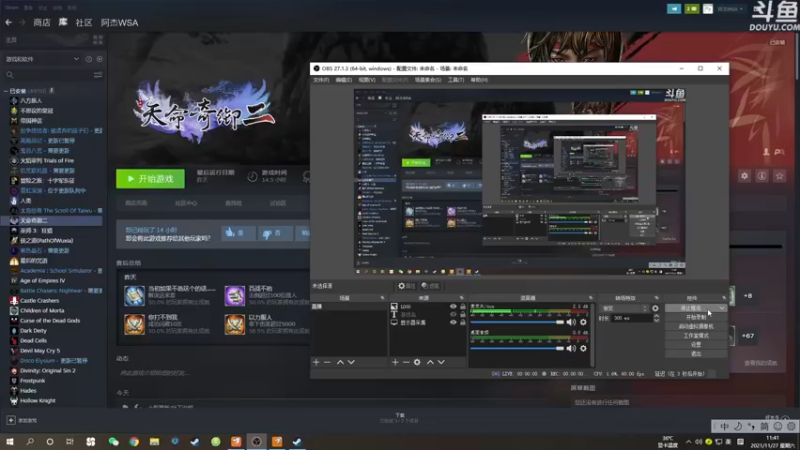Image resolution: width=800 pixels, height=450 pixels.
Task: Open the scene transition type dropdown
Action: click(x=624, y=308)
